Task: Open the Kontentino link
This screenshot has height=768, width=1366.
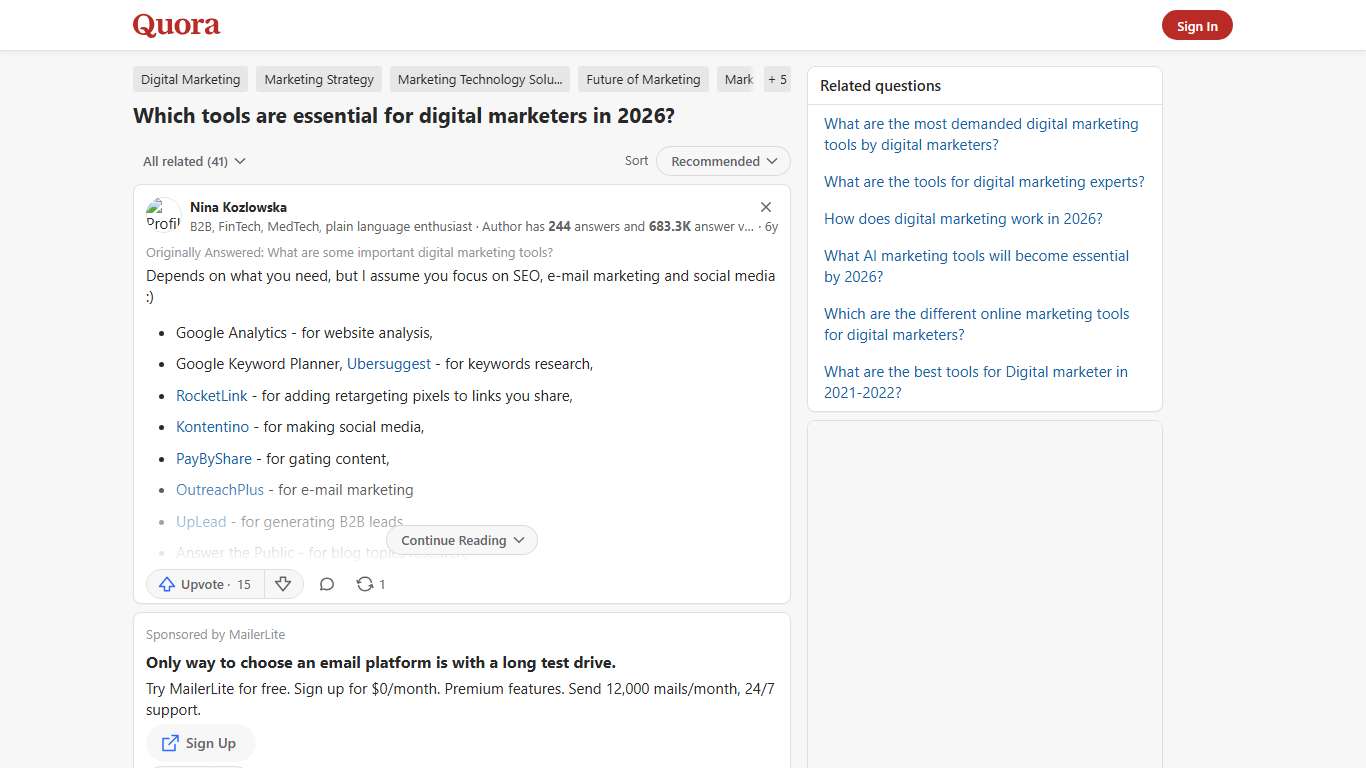Action: click(212, 426)
